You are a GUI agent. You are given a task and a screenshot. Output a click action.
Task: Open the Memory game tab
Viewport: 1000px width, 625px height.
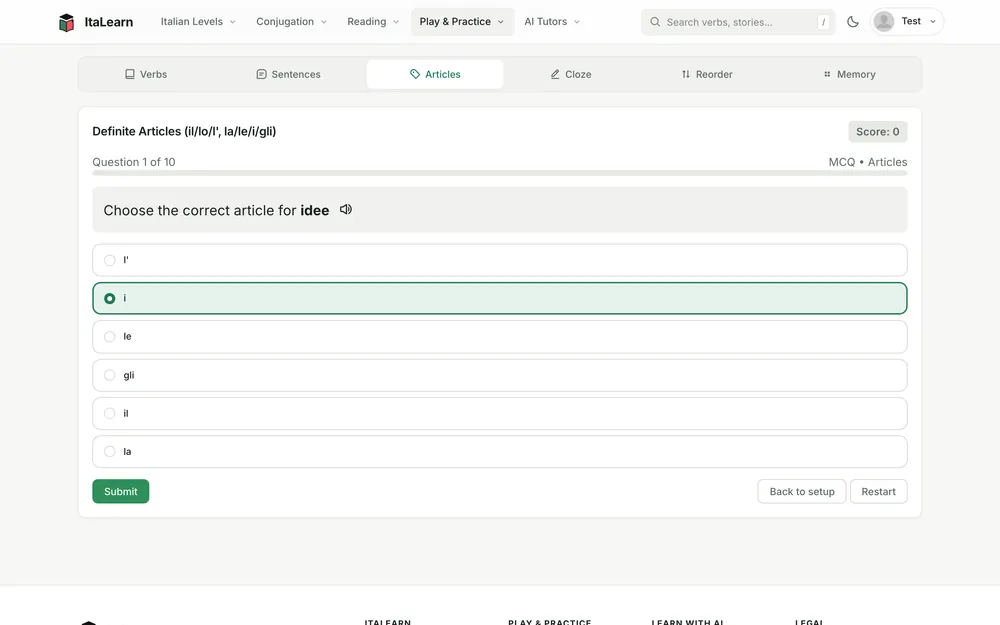849,74
